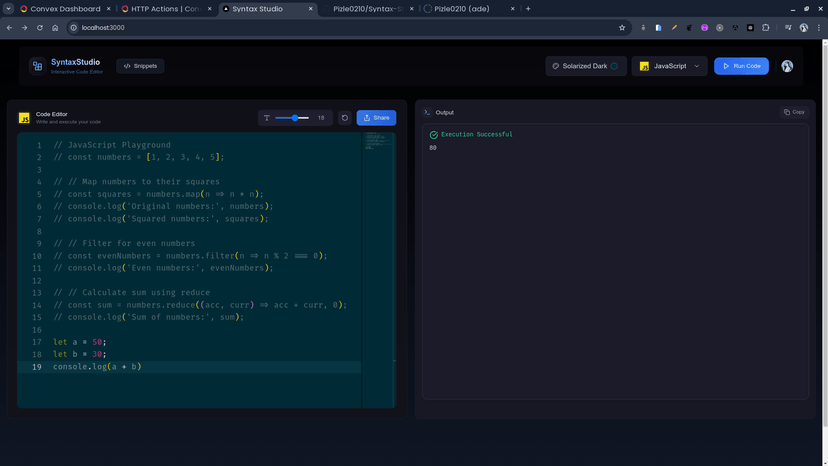Click line 18 let b = 30;
The image size is (828, 466).
tap(80, 354)
